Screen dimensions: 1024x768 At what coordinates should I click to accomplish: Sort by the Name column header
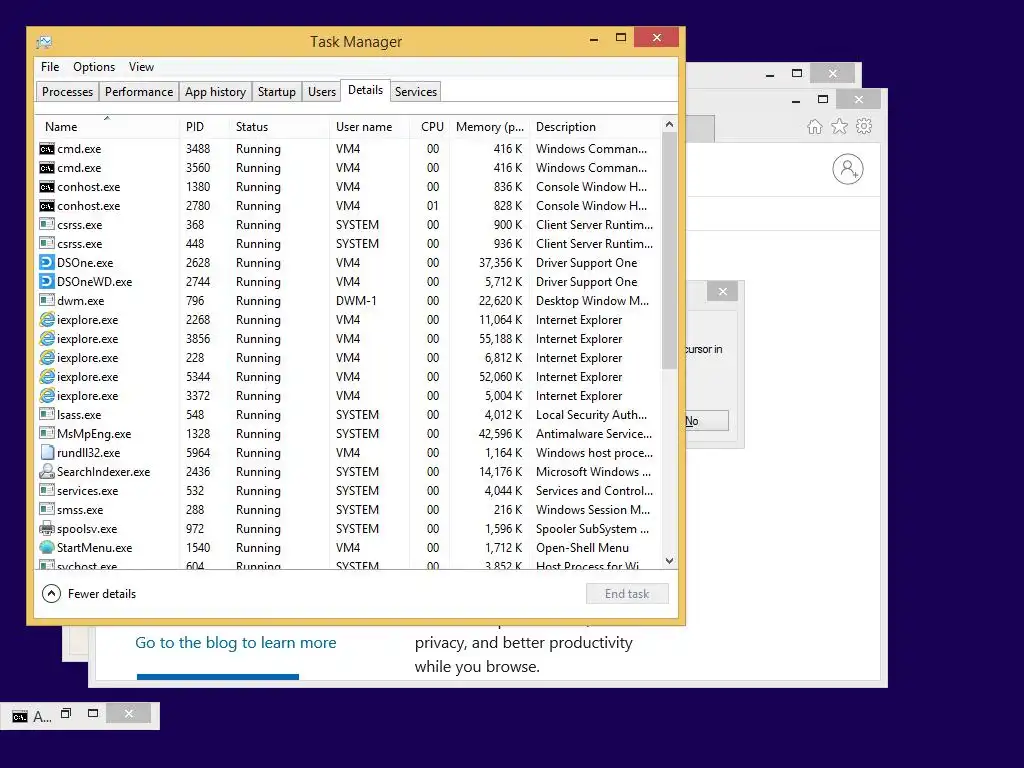(x=107, y=127)
